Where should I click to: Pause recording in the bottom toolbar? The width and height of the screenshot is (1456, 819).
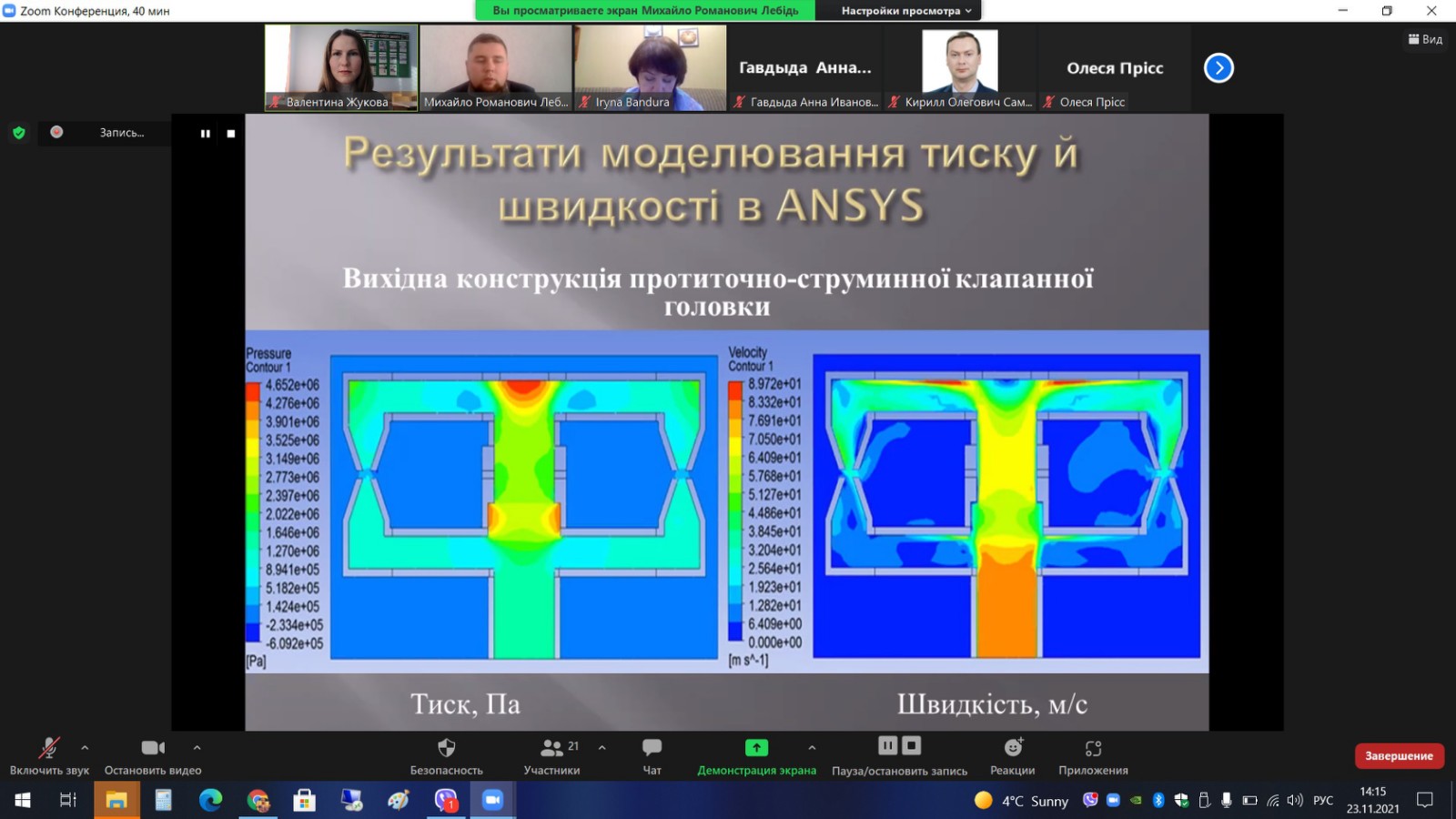point(887,746)
